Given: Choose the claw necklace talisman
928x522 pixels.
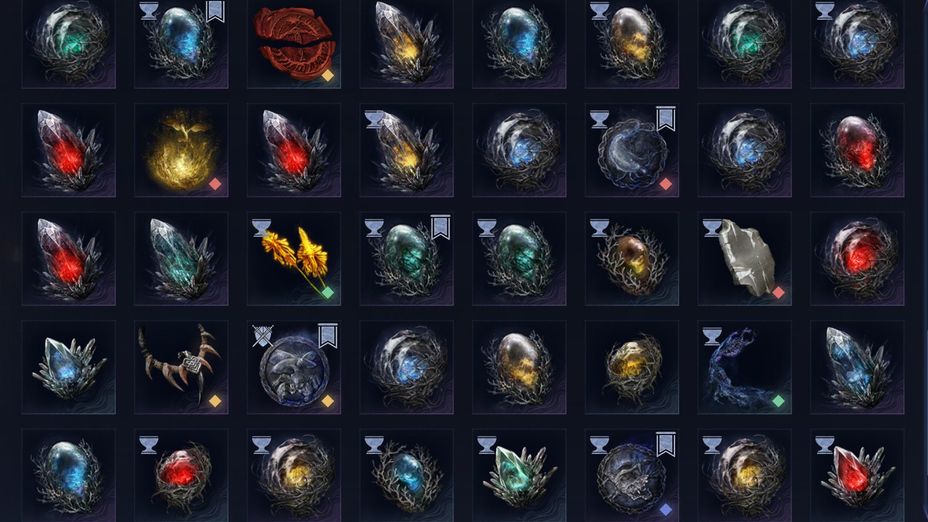Looking at the screenshot, I should point(181,367).
